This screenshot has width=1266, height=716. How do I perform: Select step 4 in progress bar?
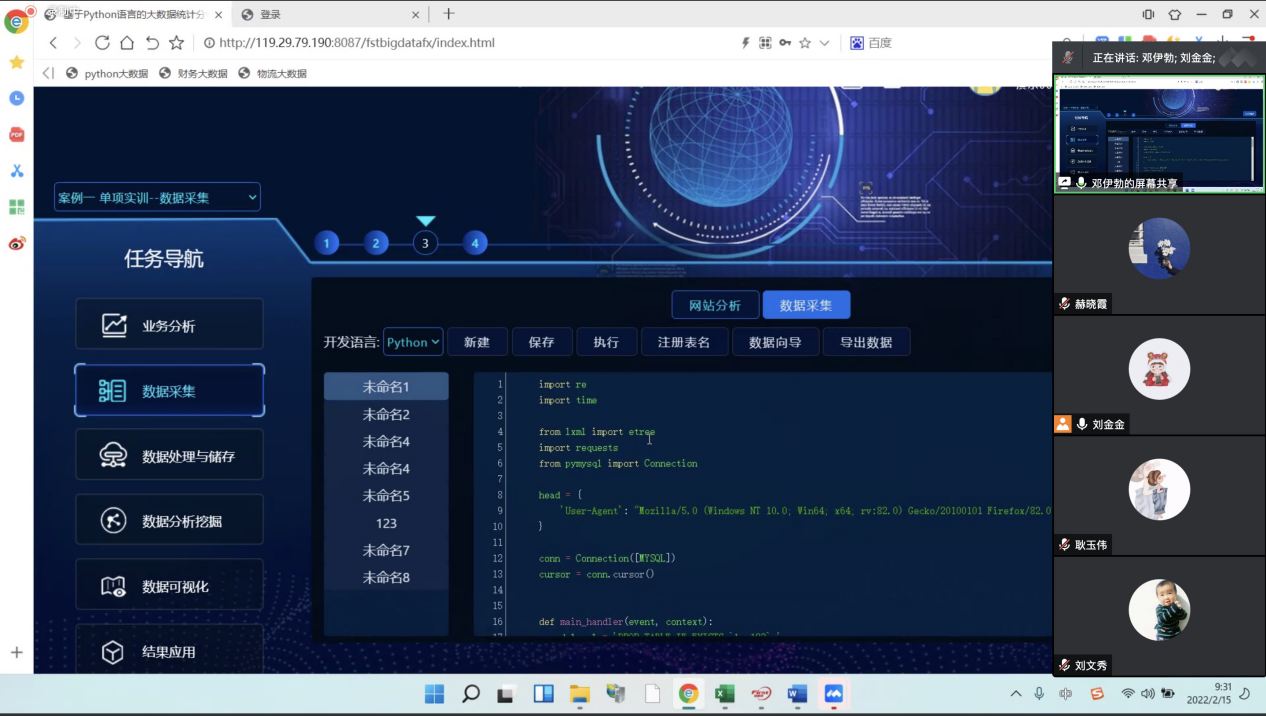click(475, 242)
